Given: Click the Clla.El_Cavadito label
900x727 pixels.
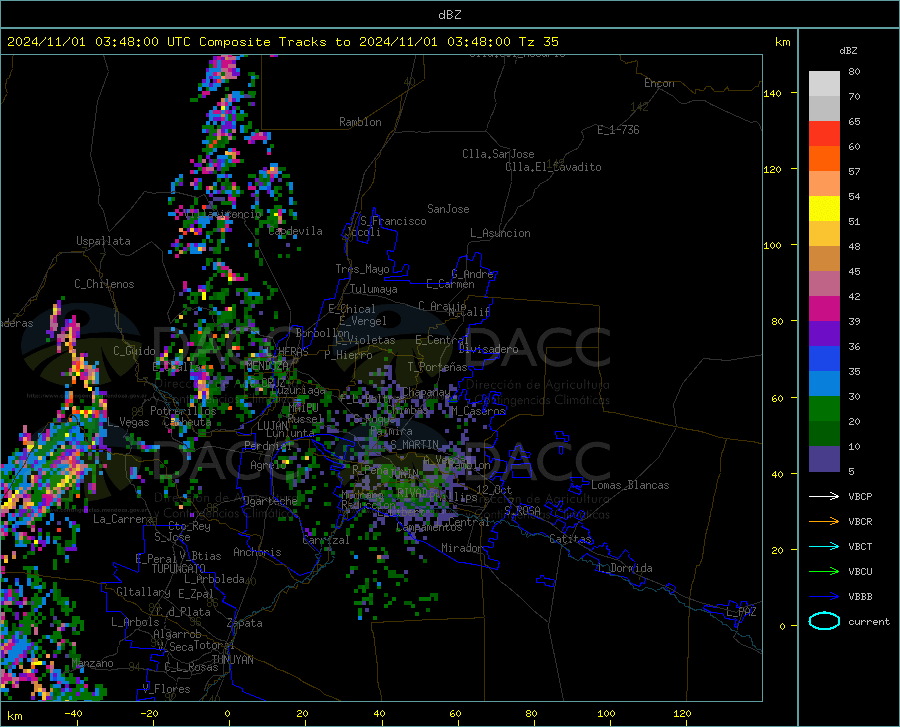Looking at the screenshot, I should click(553, 167).
